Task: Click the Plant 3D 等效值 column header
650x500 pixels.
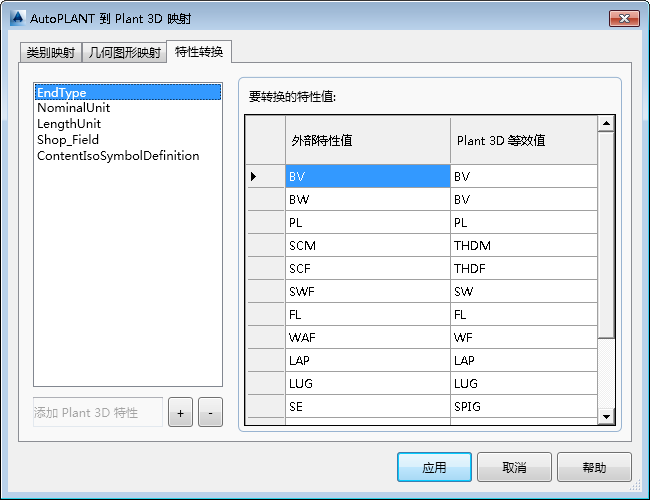Action: click(x=524, y=140)
